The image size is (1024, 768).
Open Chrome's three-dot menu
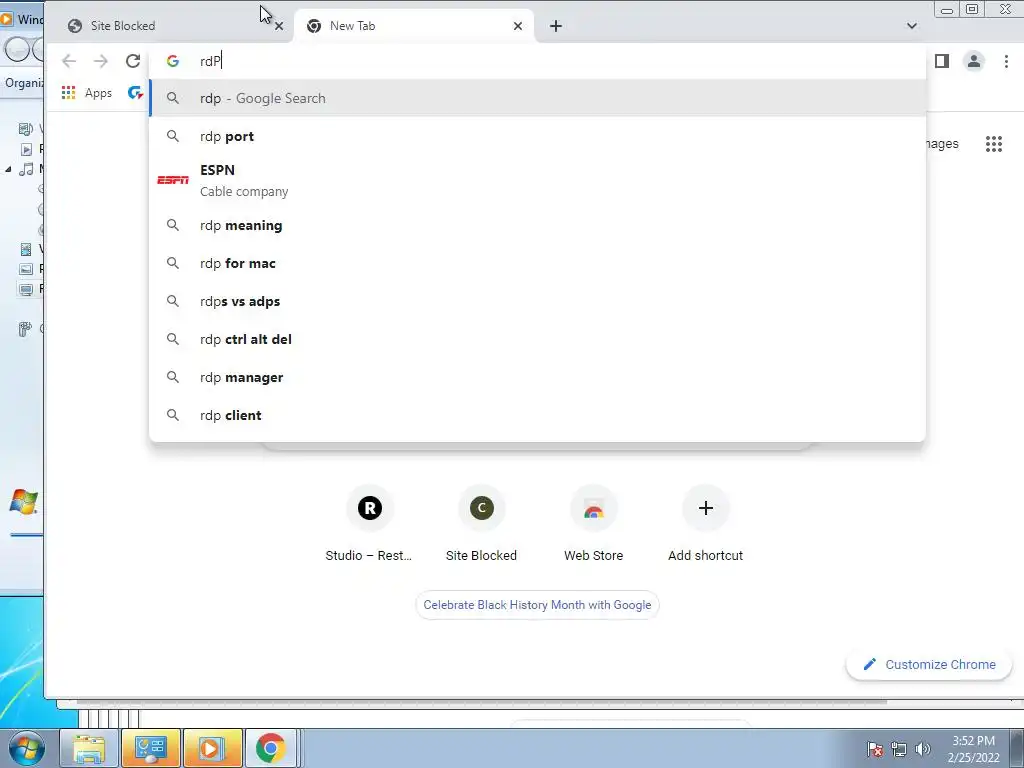[x=1006, y=61]
